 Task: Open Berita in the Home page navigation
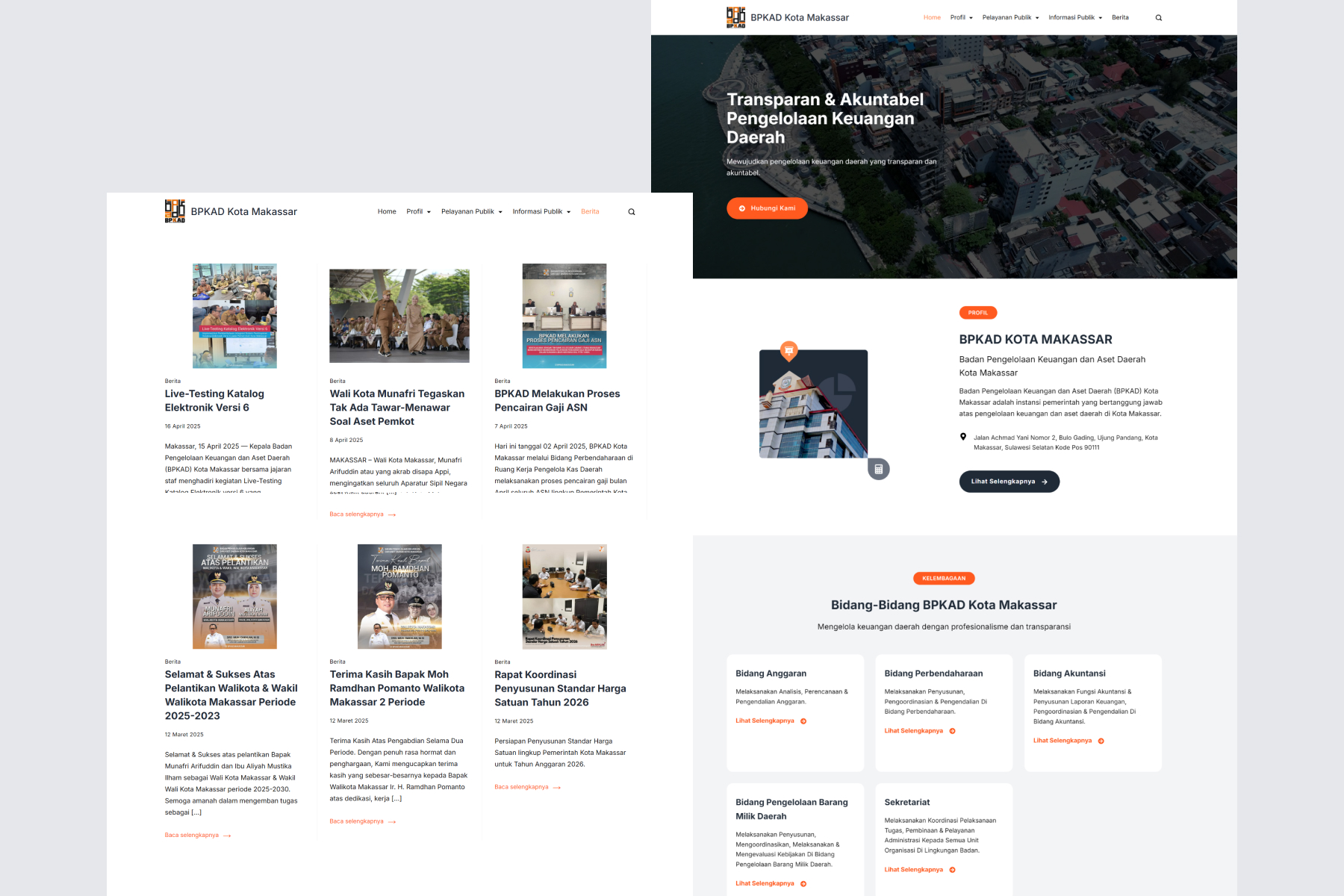1120,18
